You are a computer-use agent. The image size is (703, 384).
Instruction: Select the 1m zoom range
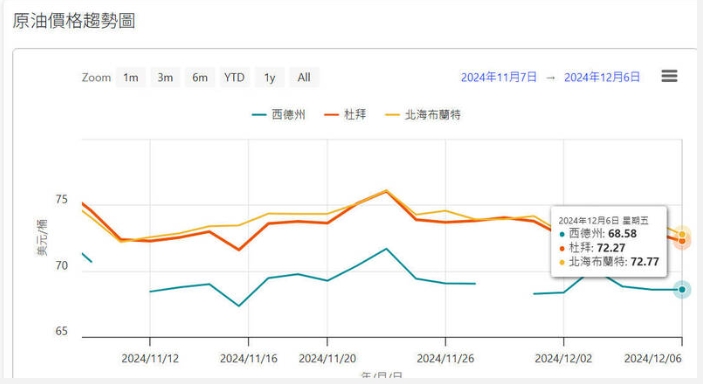coord(130,78)
